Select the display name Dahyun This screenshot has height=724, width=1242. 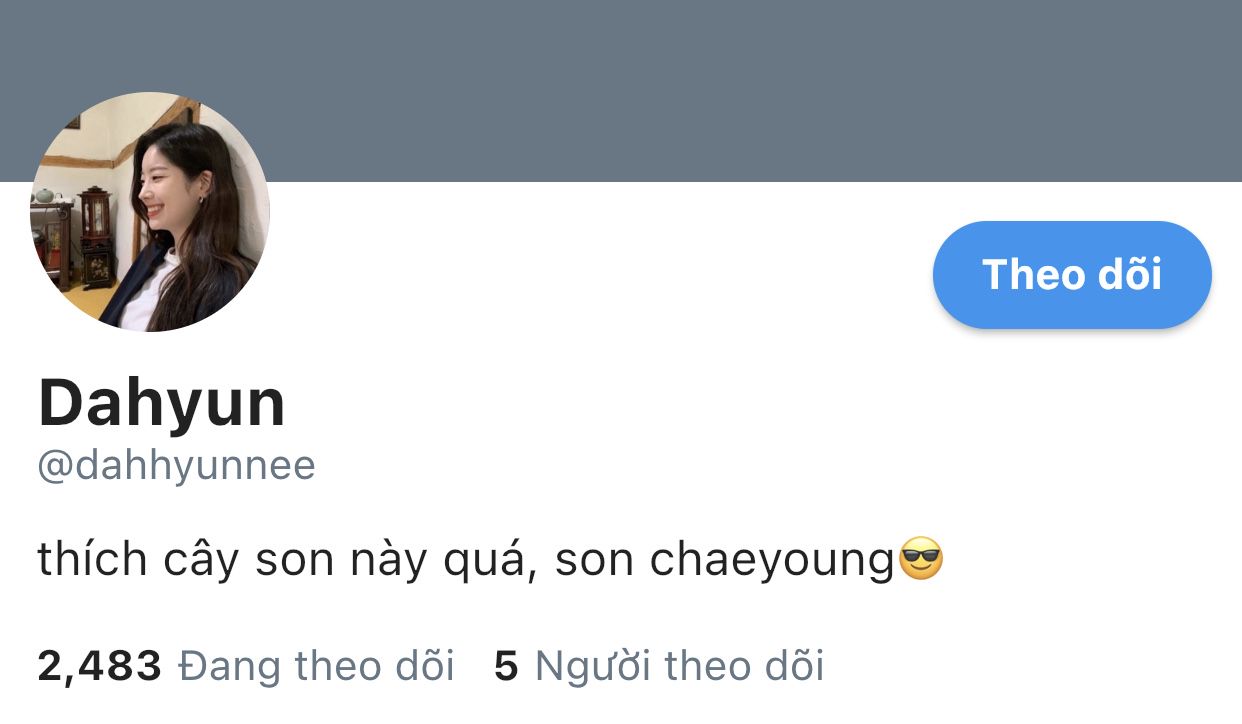click(162, 403)
